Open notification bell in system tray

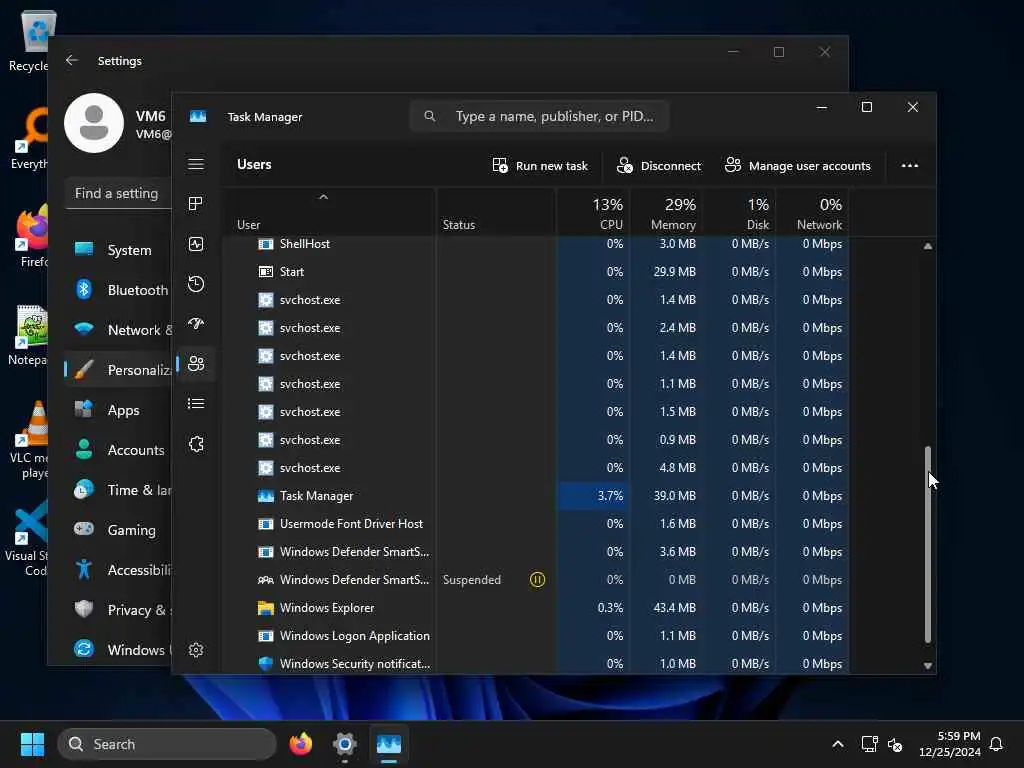pos(997,744)
